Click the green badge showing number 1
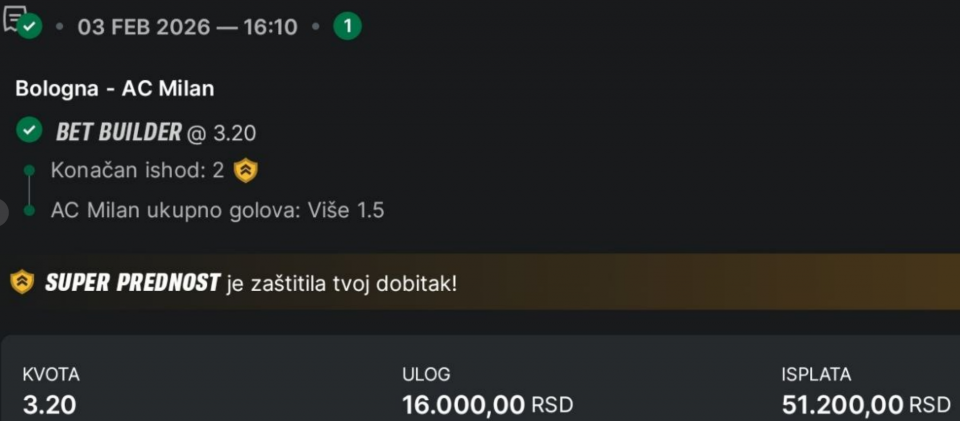The image size is (960, 421). click(347, 27)
